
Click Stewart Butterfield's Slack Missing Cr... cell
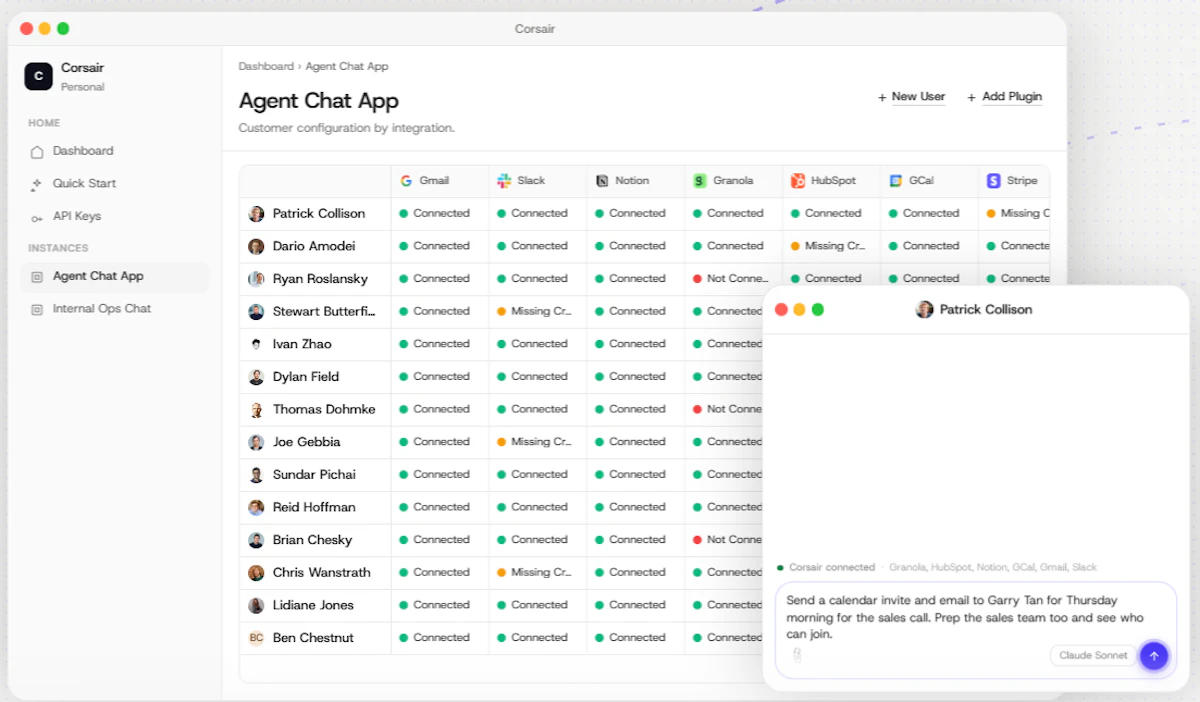539,312
